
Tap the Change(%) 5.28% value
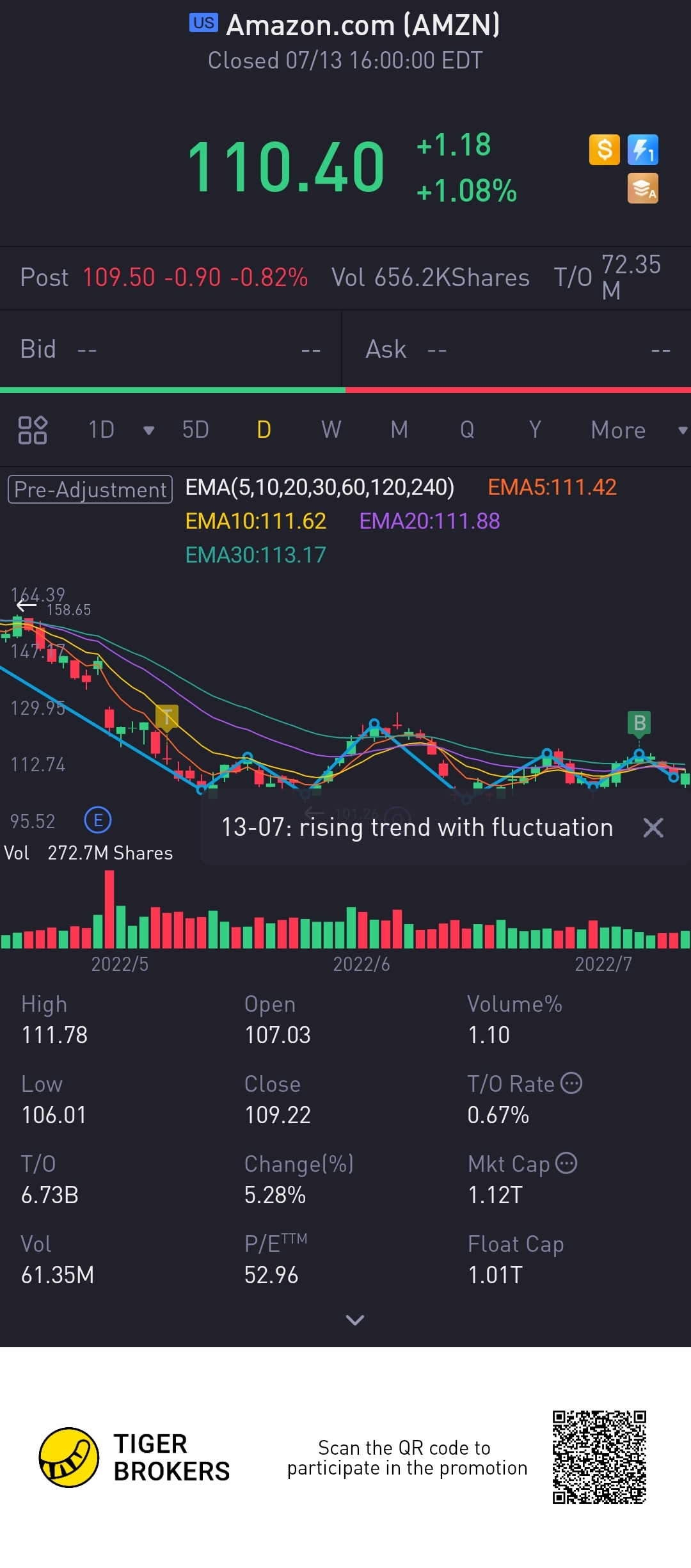[x=275, y=1195]
